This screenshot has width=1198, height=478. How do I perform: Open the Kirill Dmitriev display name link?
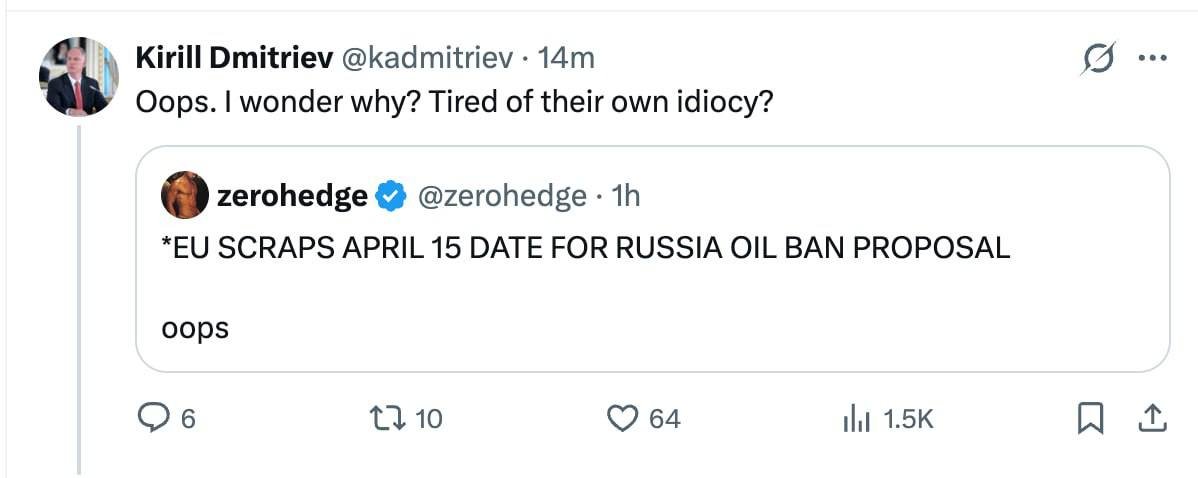point(235,59)
